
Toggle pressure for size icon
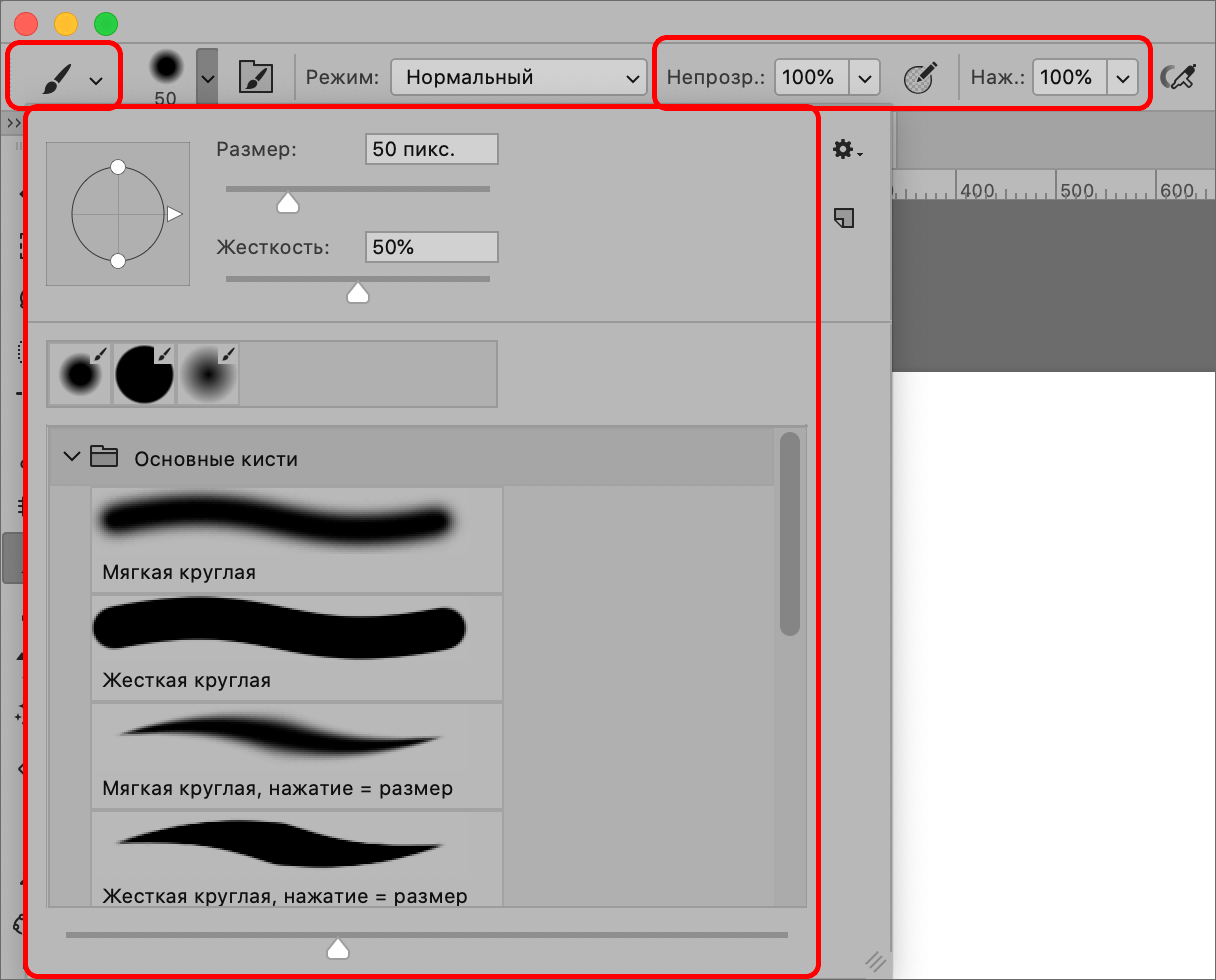[1178, 77]
